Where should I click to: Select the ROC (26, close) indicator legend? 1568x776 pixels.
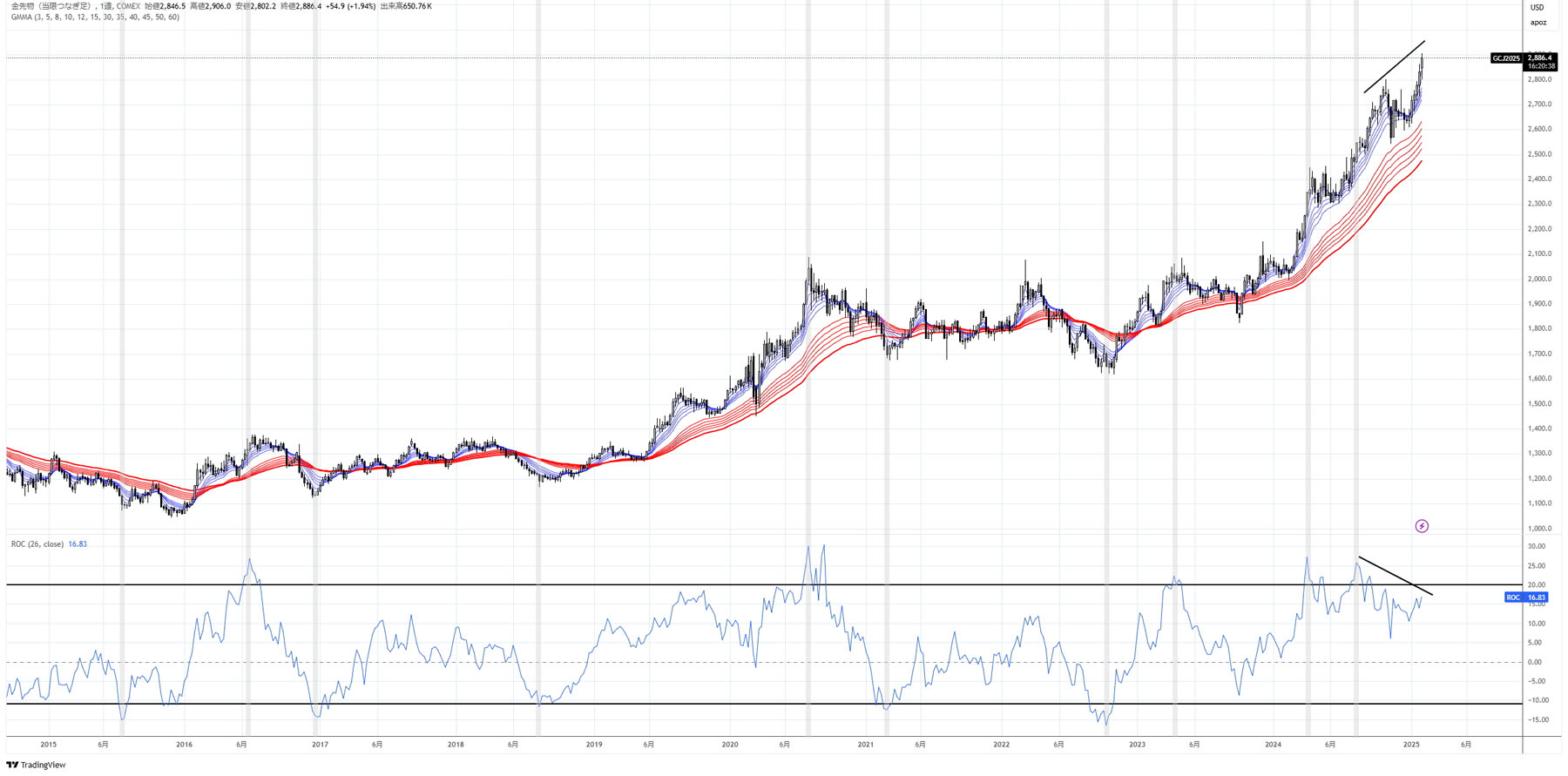[x=37, y=544]
